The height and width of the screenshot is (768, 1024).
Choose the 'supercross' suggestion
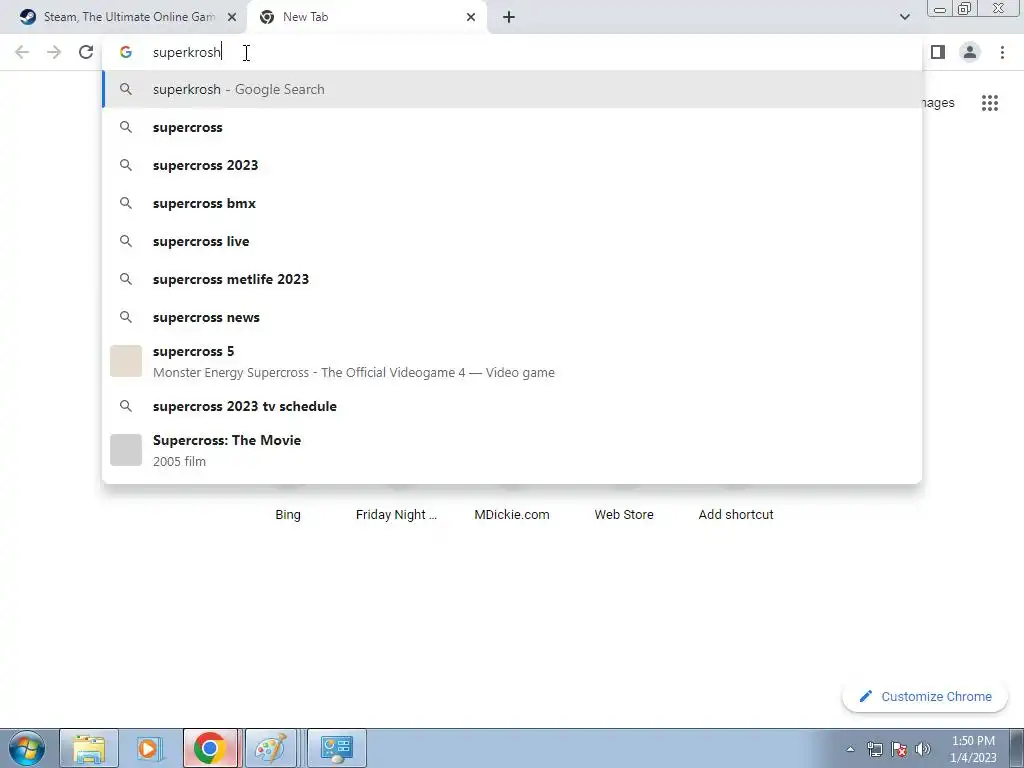[x=512, y=127]
